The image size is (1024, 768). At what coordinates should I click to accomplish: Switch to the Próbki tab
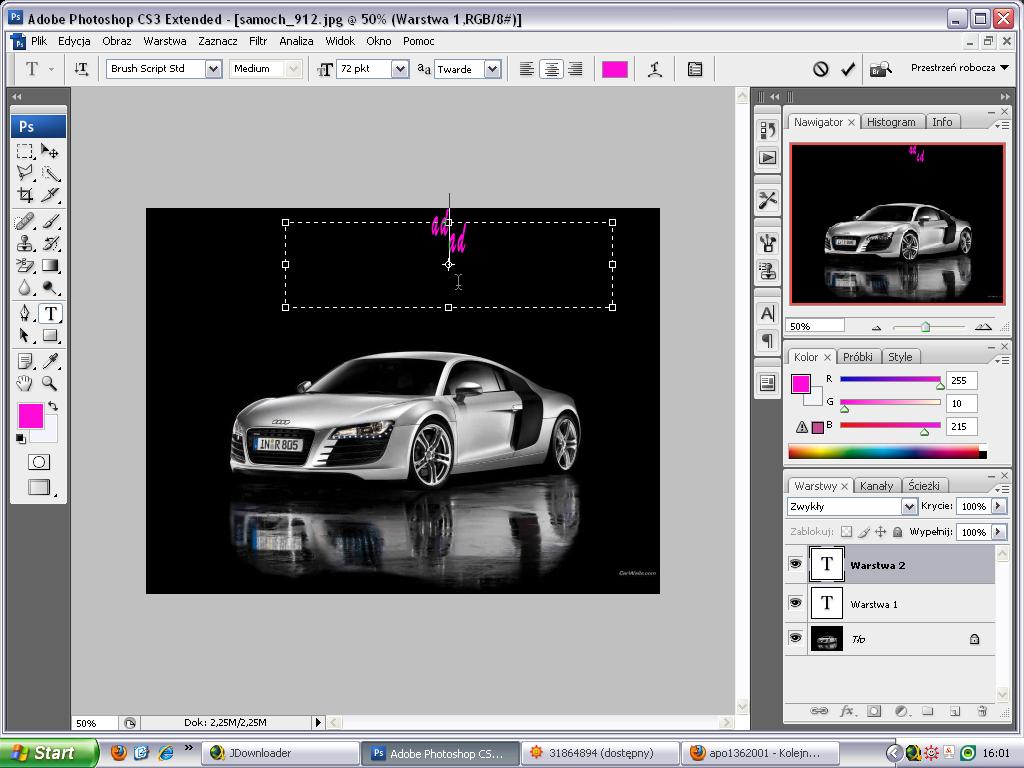click(x=857, y=357)
